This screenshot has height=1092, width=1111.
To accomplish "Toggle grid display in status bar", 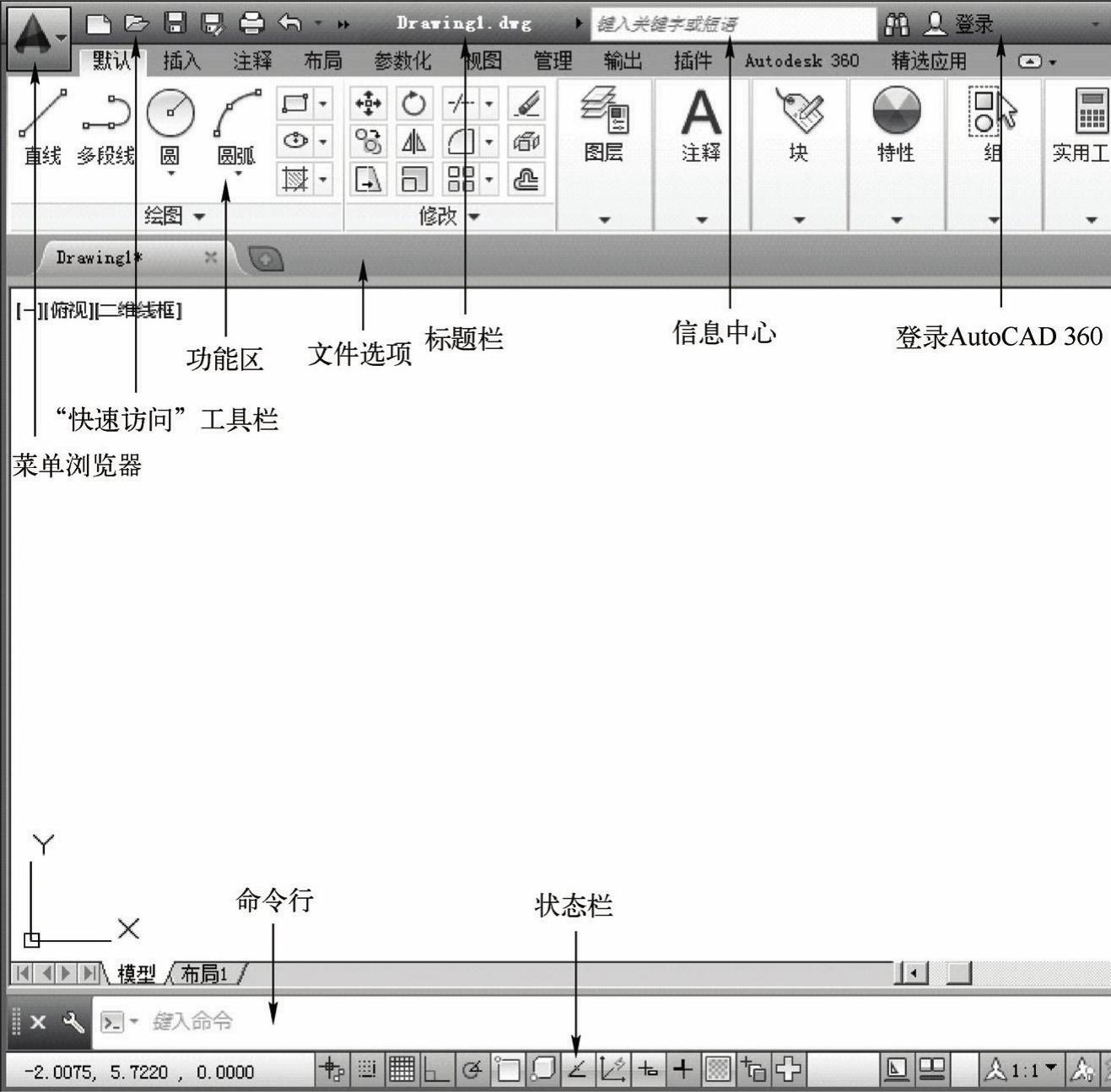I will (402, 1070).
